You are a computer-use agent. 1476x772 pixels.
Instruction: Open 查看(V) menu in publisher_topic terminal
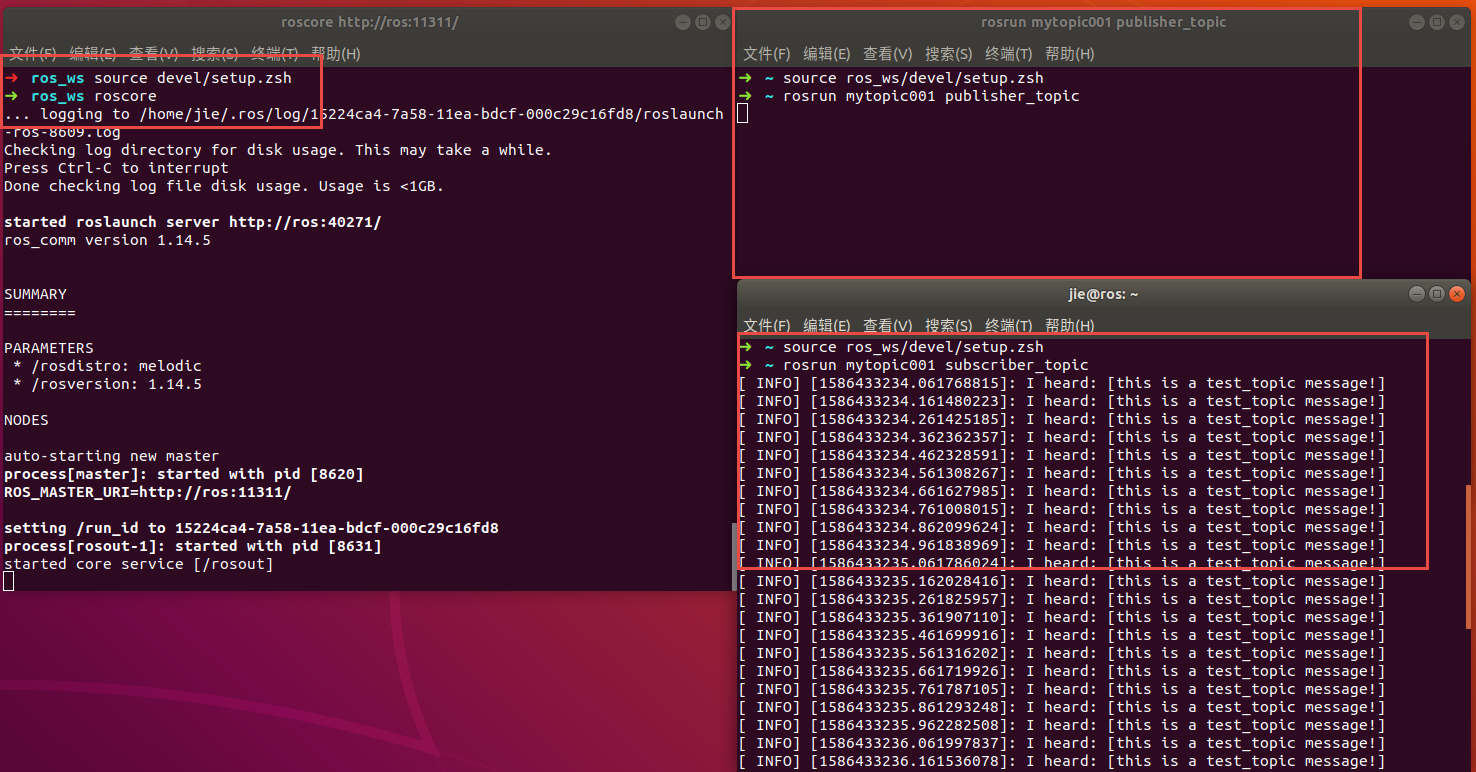[x=888, y=54]
